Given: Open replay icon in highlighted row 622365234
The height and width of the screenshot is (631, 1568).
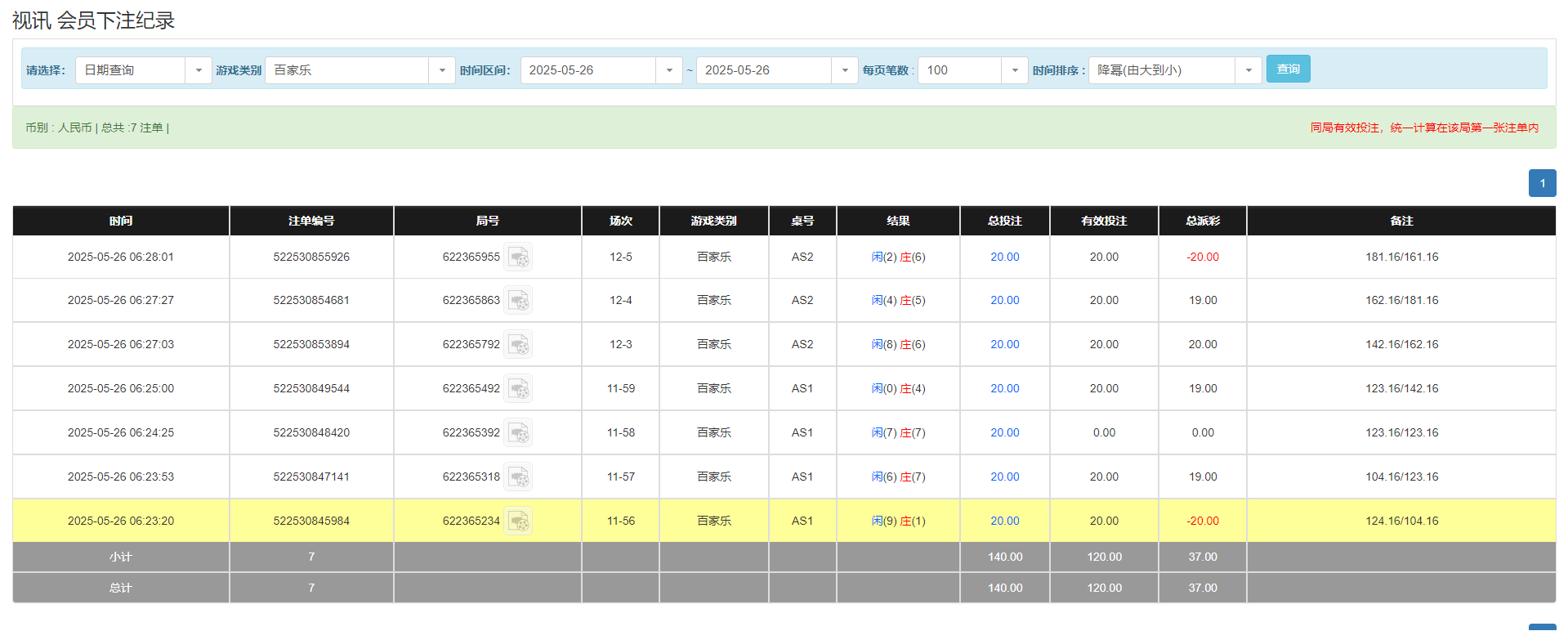Looking at the screenshot, I should tap(518, 521).
